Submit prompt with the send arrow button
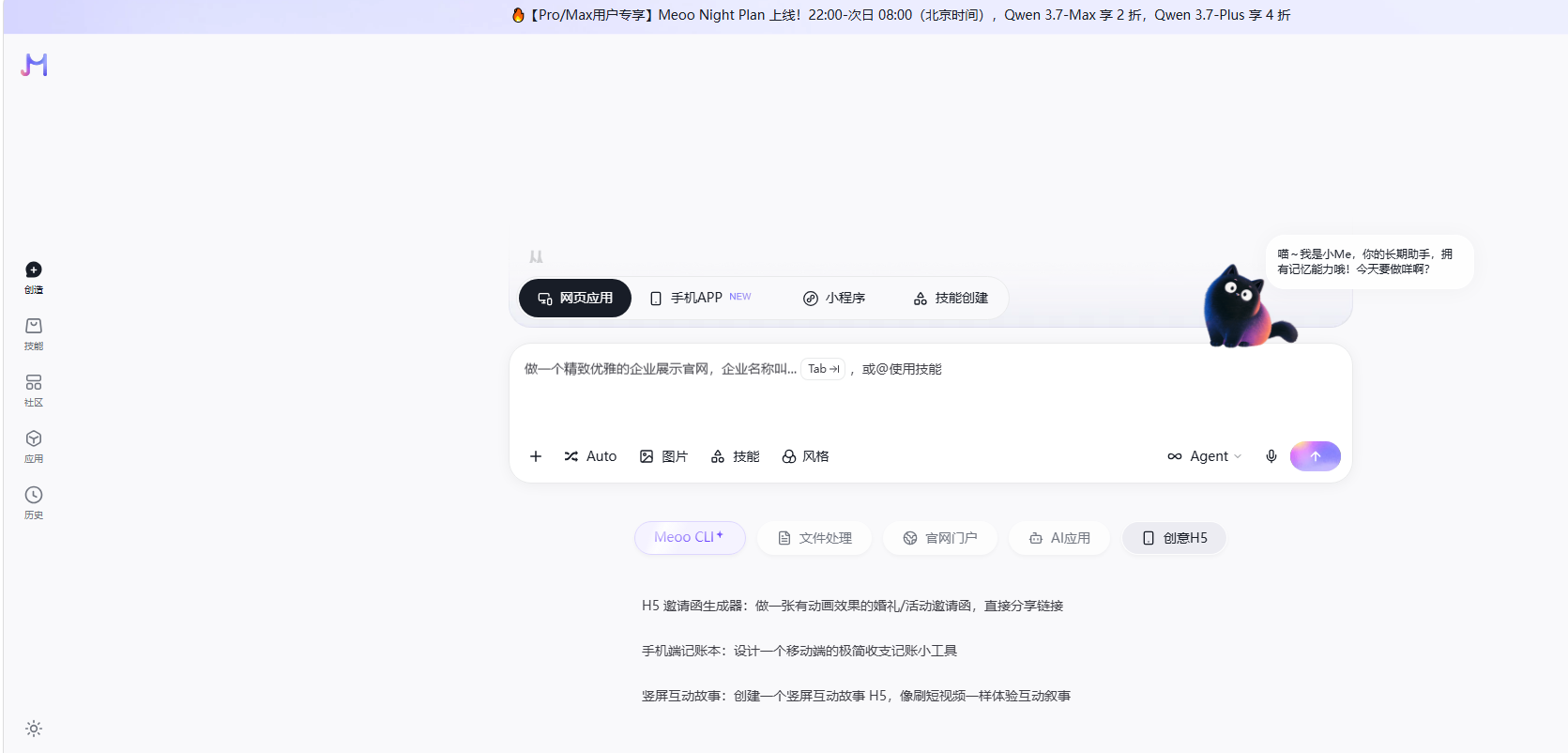The height and width of the screenshot is (753, 1568). (1316, 456)
